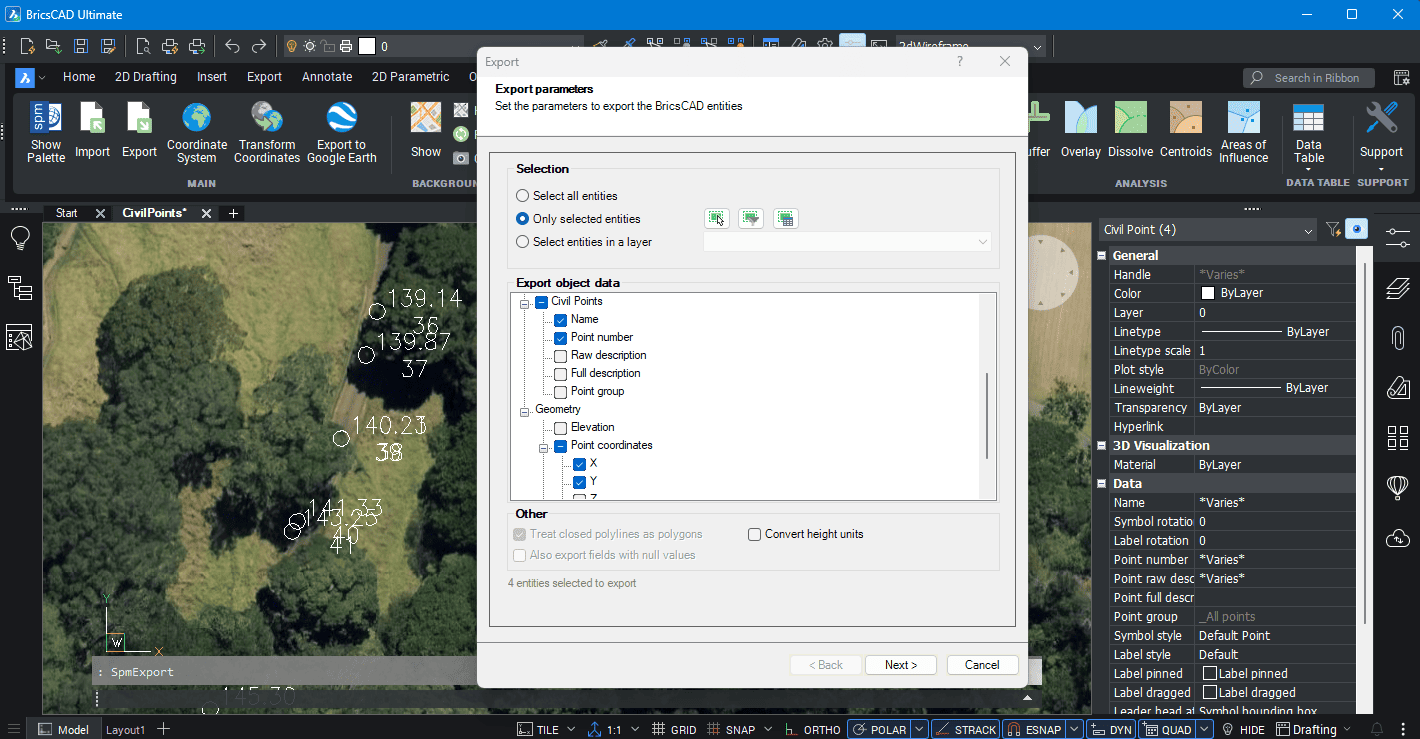Switch to the Start document tab

tap(66, 213)
